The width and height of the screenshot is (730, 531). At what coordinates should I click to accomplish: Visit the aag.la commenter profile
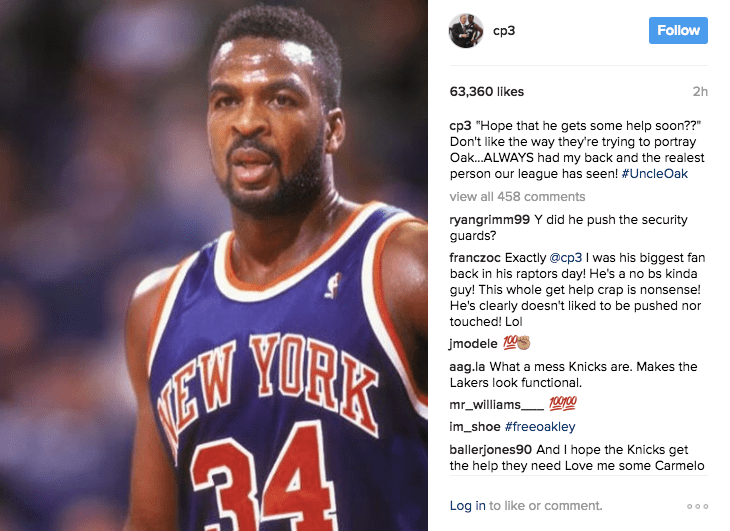(x=467, y=366)
